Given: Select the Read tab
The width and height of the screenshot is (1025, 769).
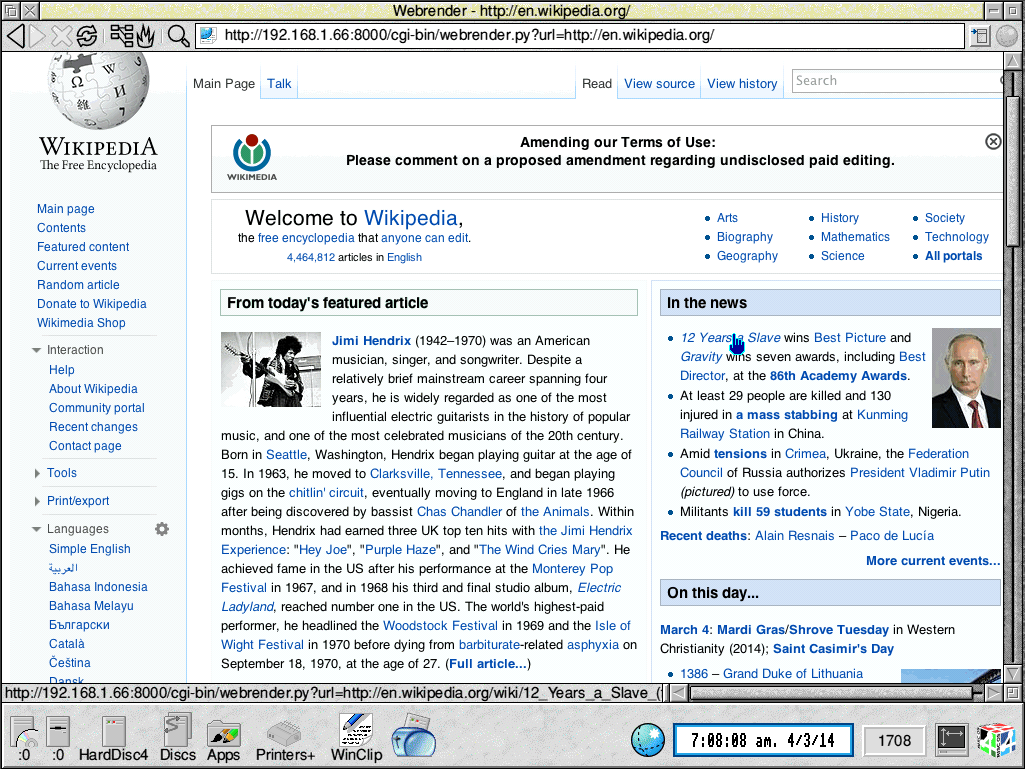Looking at the screenshot, I should click(597, 84).
